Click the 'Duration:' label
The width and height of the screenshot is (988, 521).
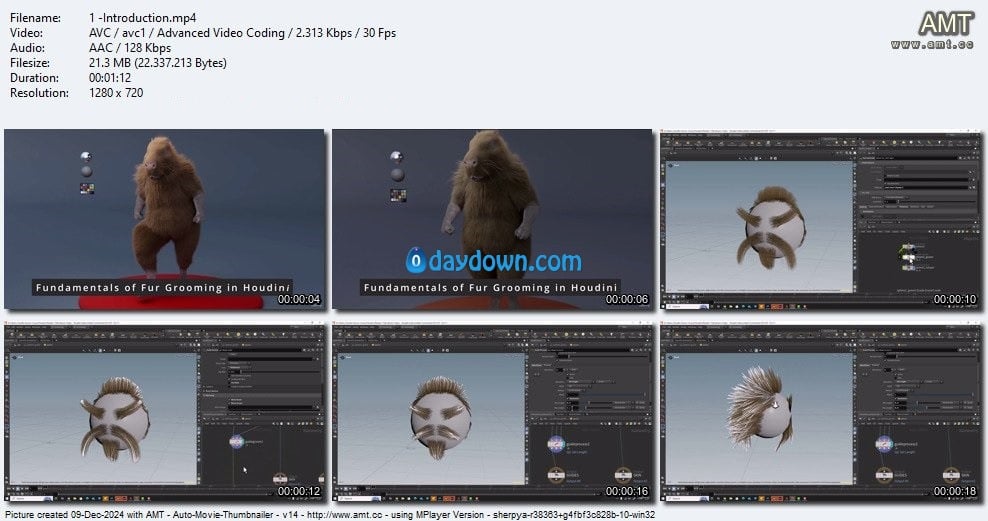pyautogui.click(x=34, y=78)
